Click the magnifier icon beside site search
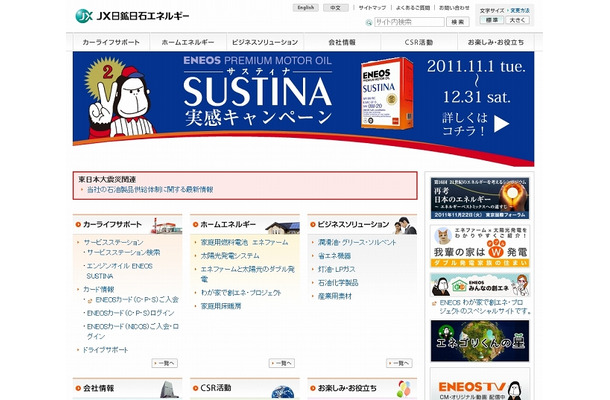The height and width of the screenshot is (400, 610). tap(369, 23)
